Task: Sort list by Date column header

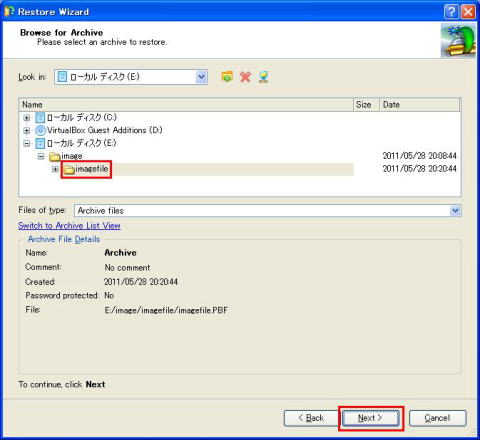Action: click(420, 105)
